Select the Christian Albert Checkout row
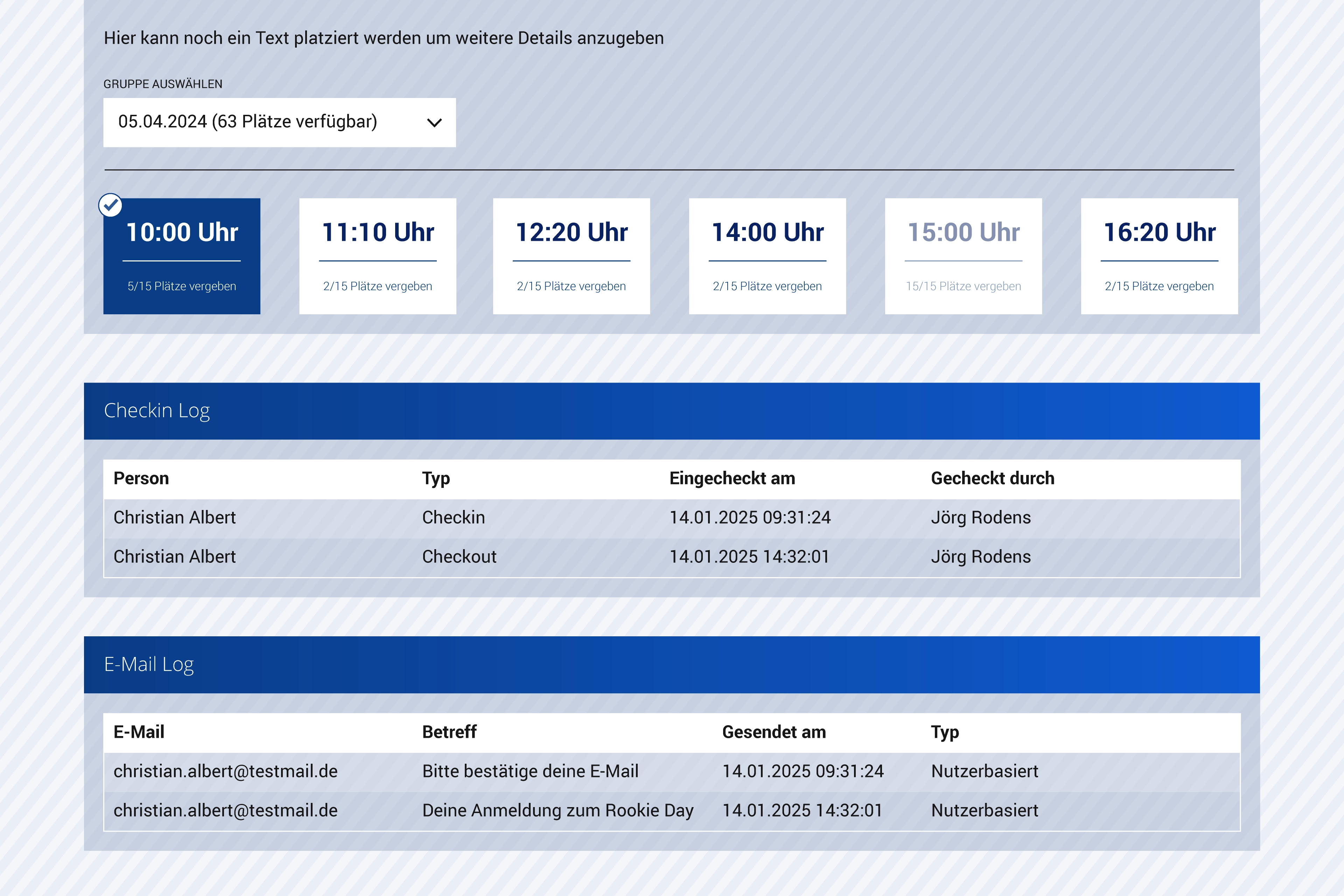 tap(671, 556)
